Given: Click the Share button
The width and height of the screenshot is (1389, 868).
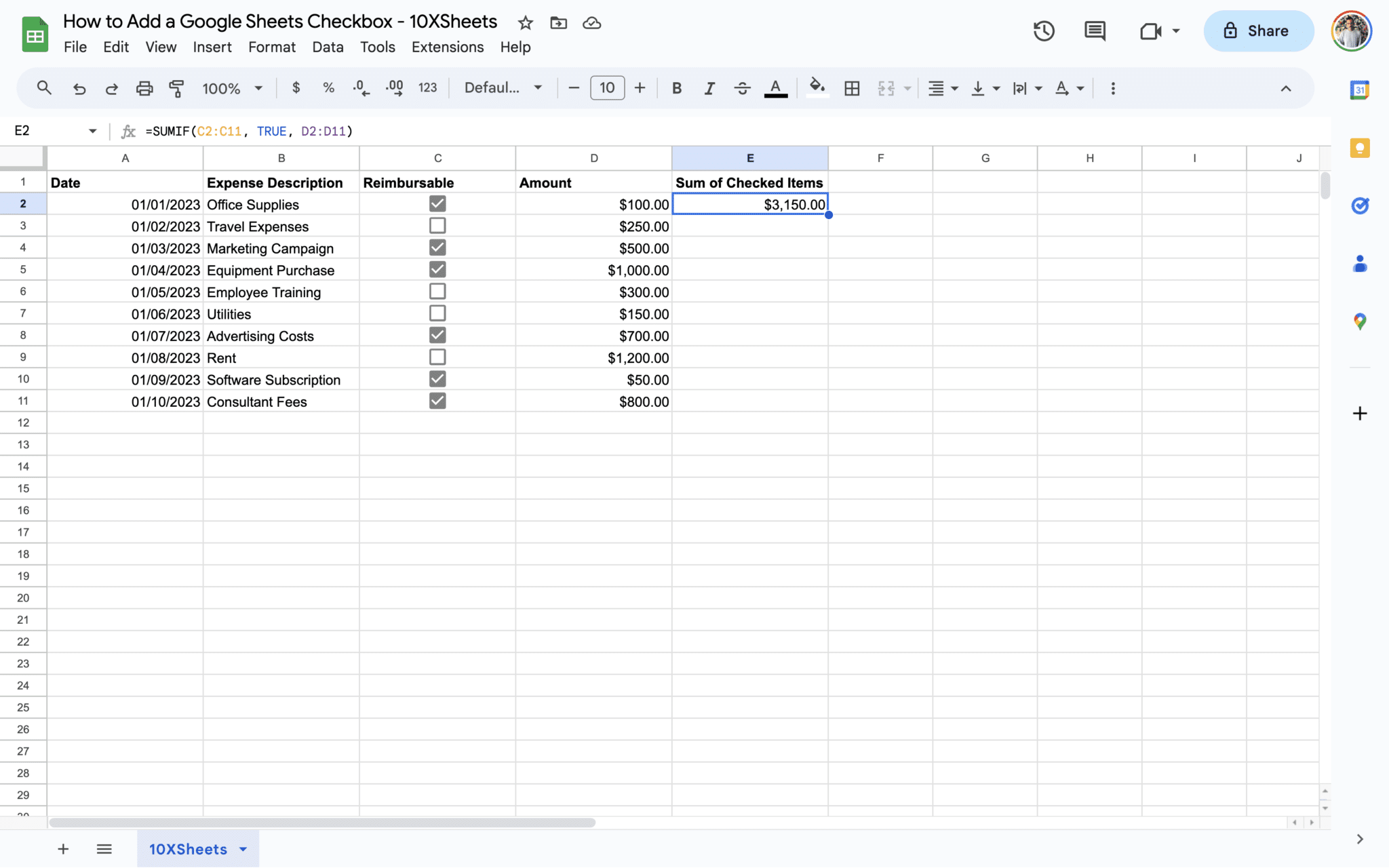Looking at the screenshot, I should click(1258, 31).
